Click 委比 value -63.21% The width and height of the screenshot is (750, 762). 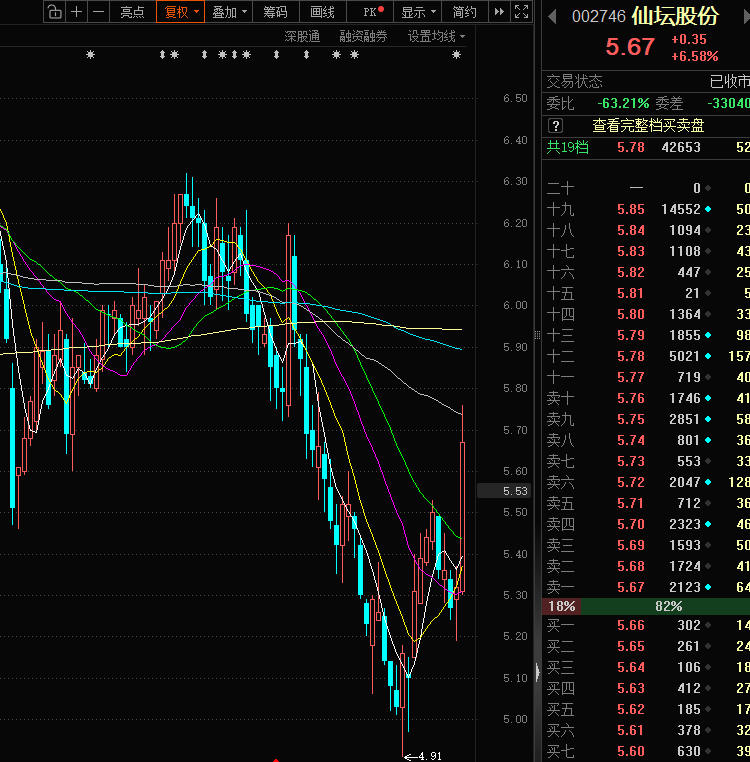[x=623, y=104]
